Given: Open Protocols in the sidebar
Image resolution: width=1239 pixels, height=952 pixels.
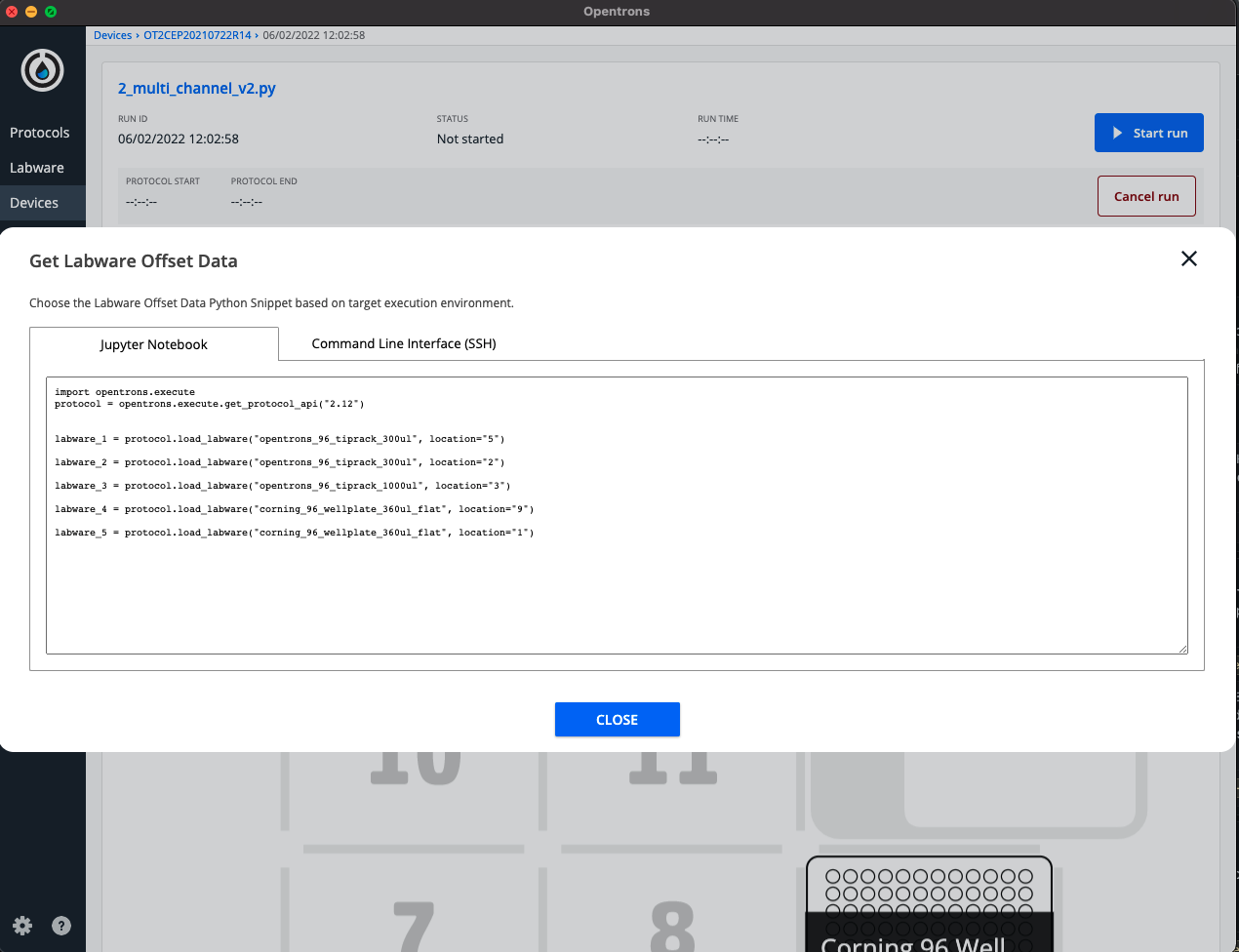Looking at the screenshot, I should pyautogui.click(x=40, y=133).
